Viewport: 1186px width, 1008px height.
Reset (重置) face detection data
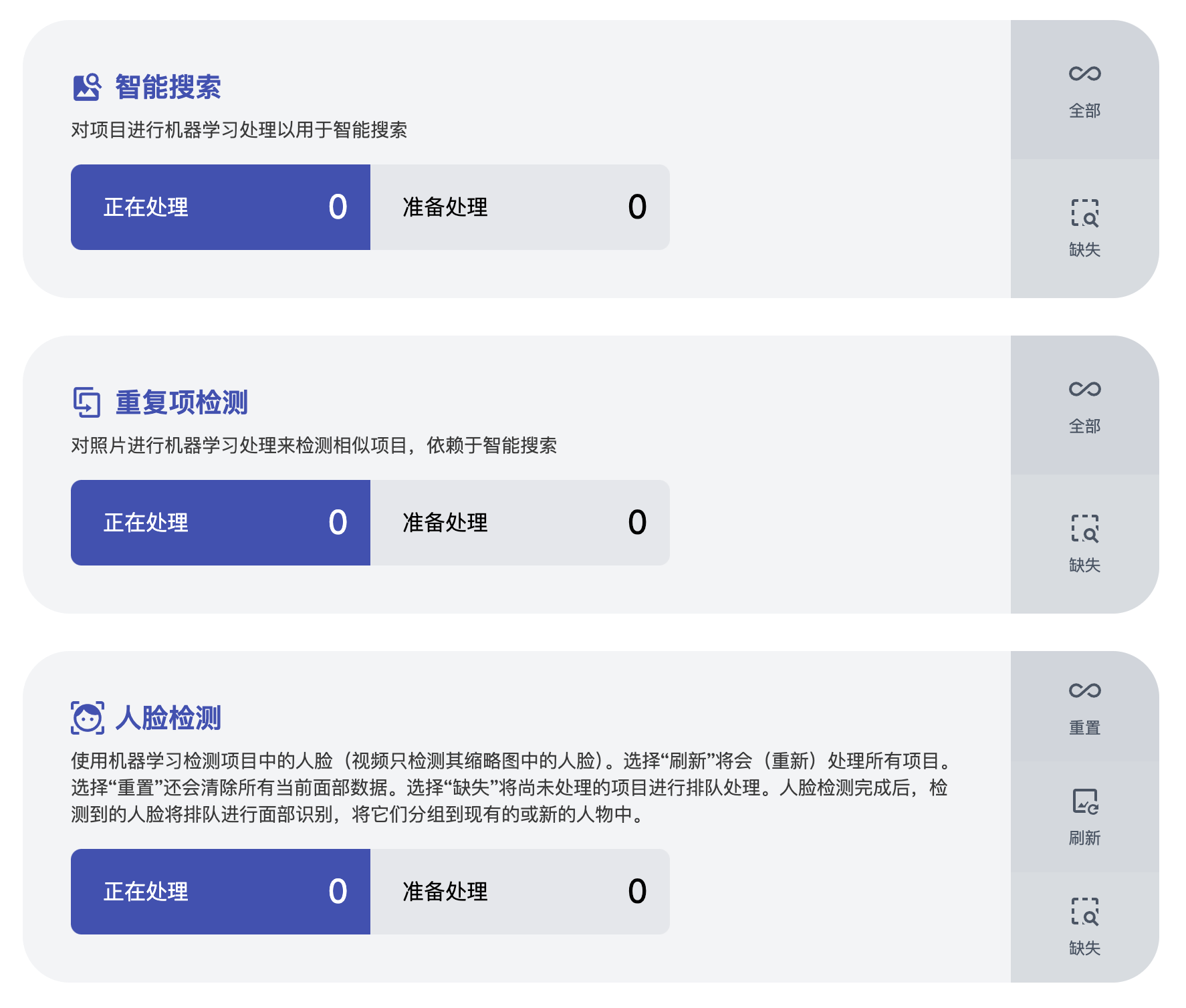click(x=1084, y=707)
